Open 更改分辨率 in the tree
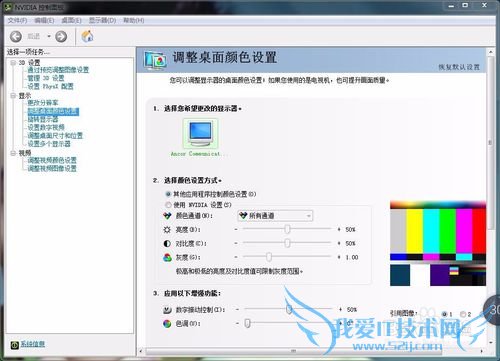Screen dimensions: 500x361 tap(43, 103)
